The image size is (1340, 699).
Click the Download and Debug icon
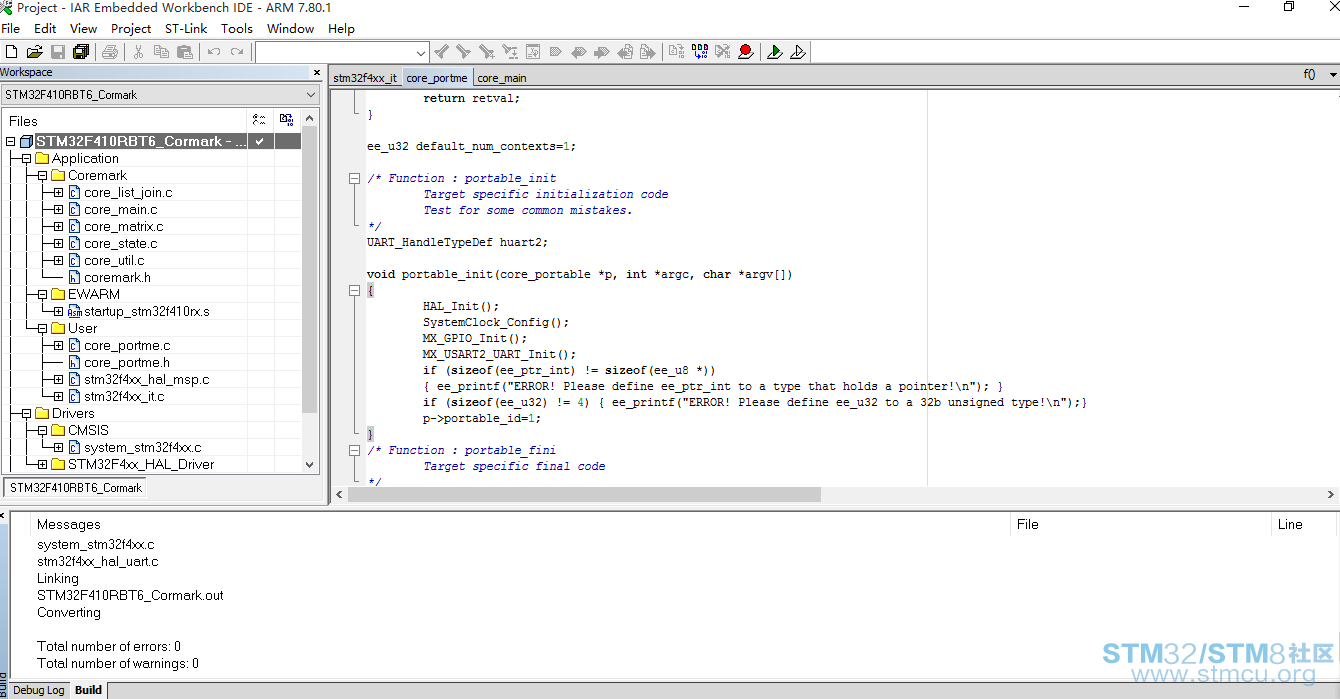pos(775,52)
